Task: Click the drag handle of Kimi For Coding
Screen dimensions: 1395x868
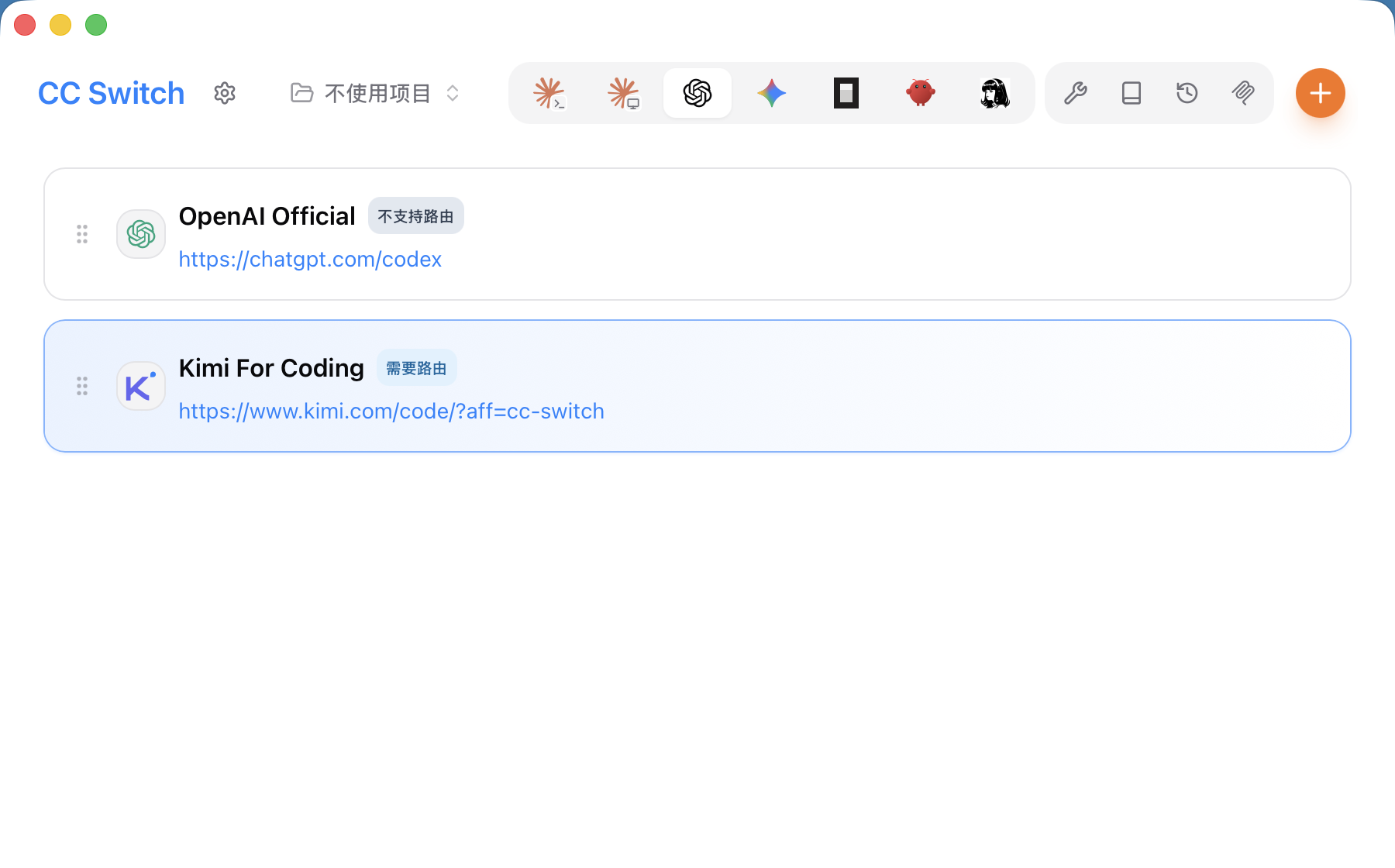Action: tap(82, 386)
